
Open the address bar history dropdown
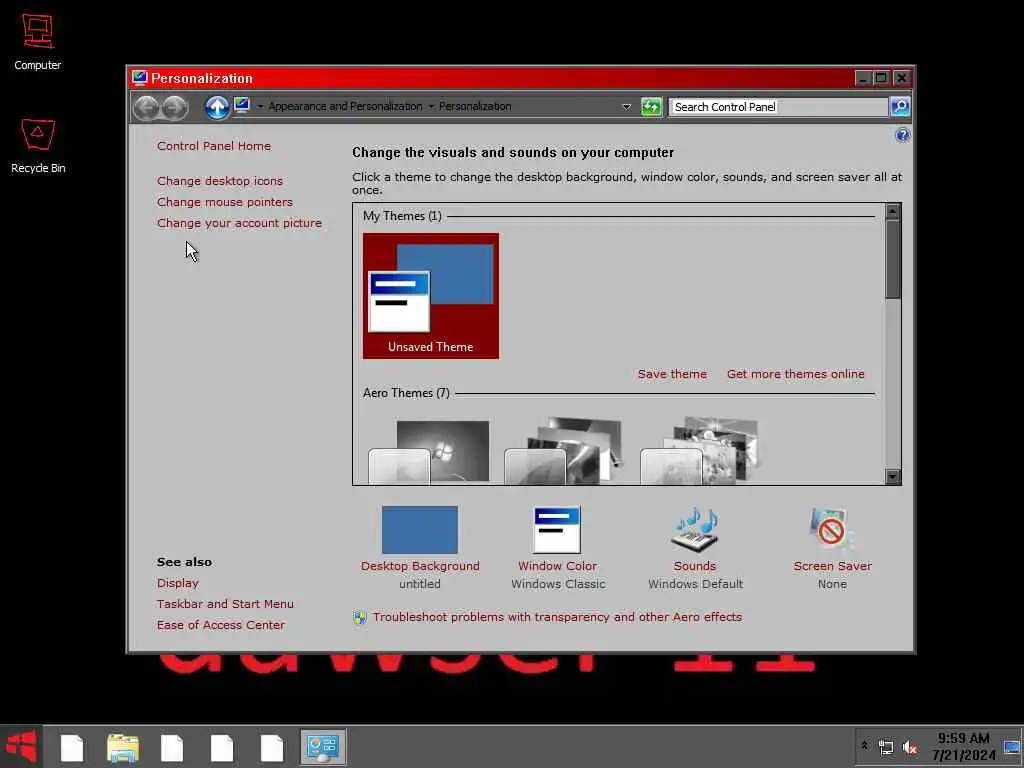[626, 106]
